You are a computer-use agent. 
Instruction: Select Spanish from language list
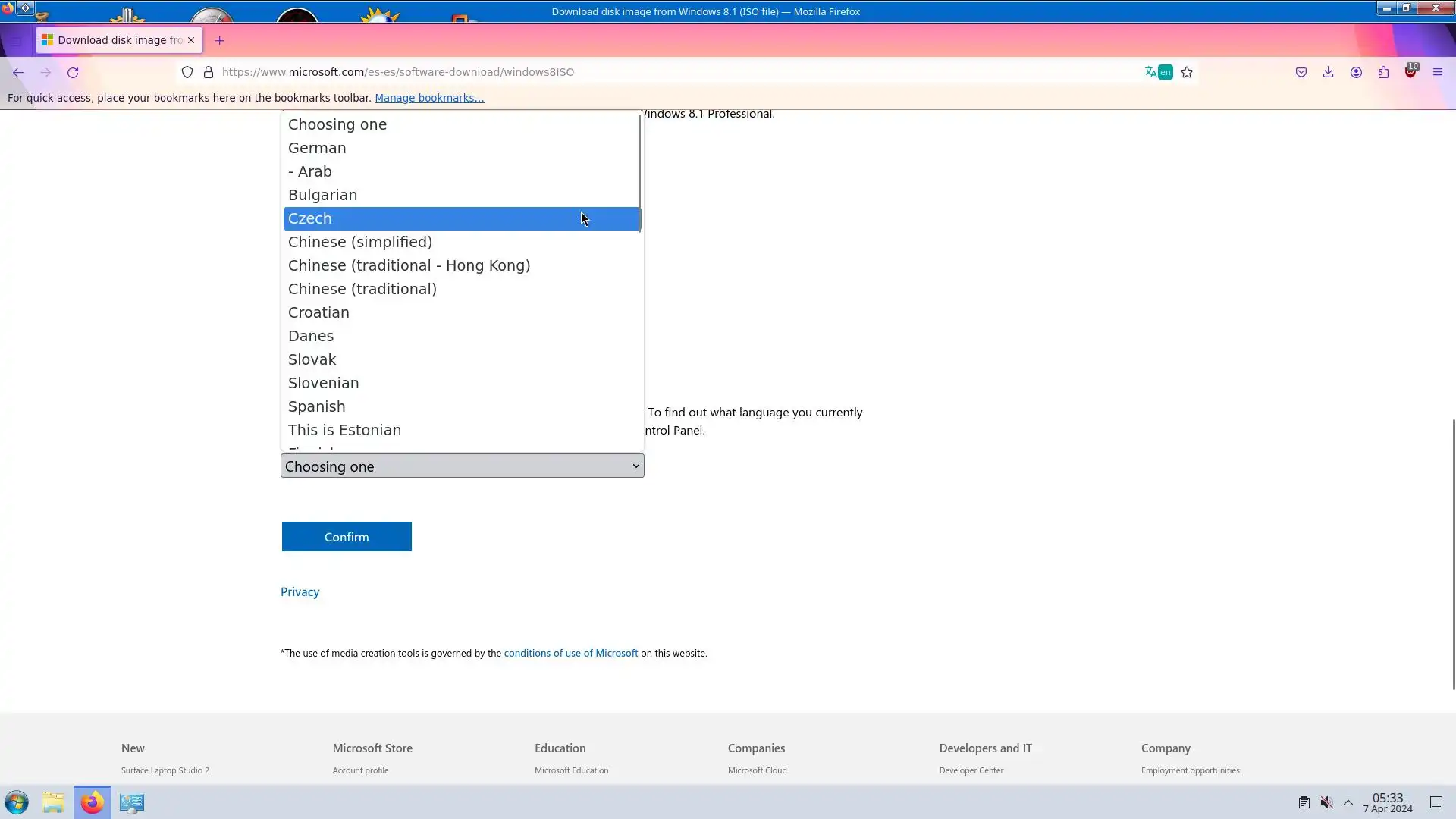[x=317, y=406]
